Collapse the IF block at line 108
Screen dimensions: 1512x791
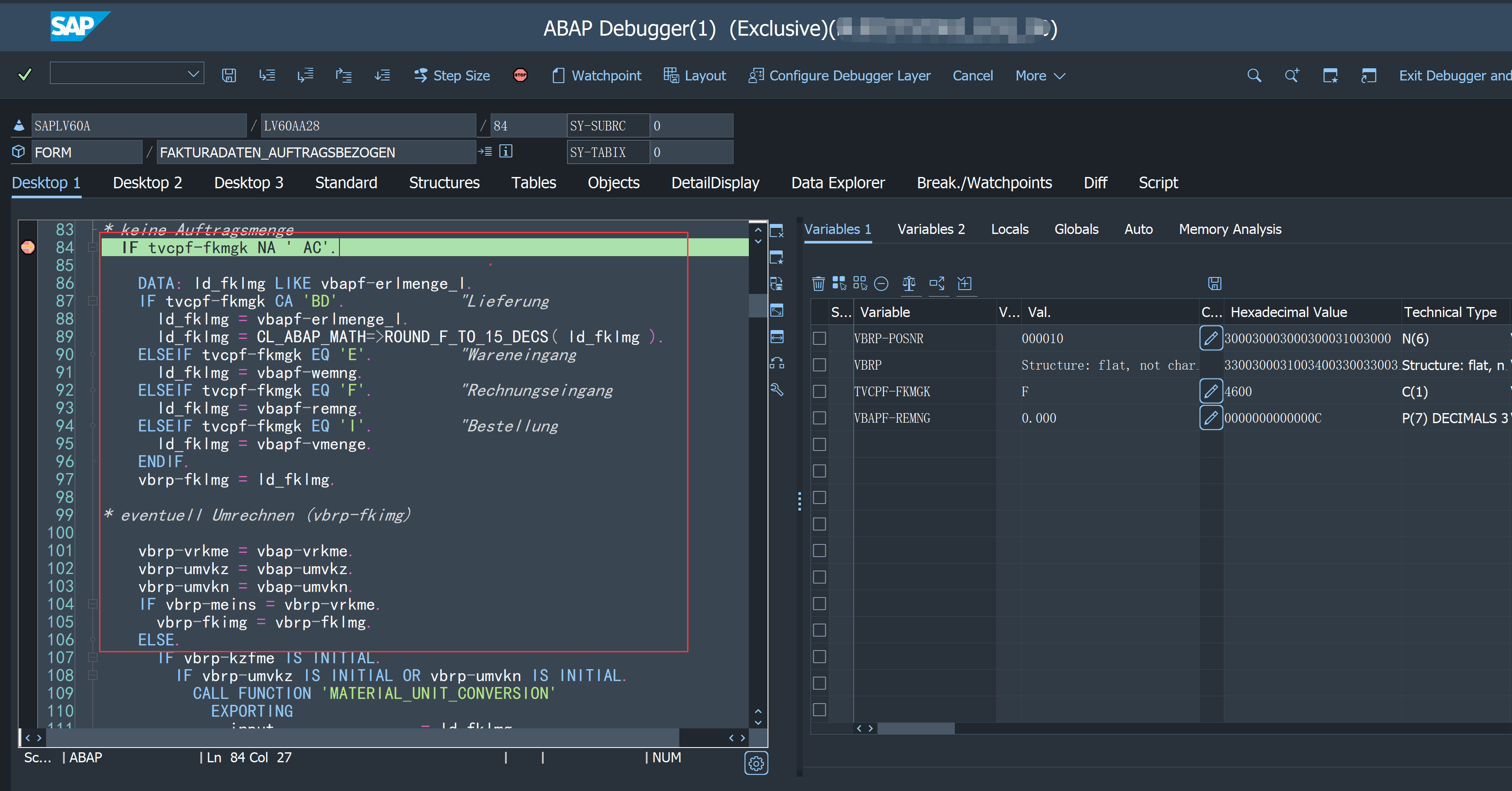click(x=92, y=675)
